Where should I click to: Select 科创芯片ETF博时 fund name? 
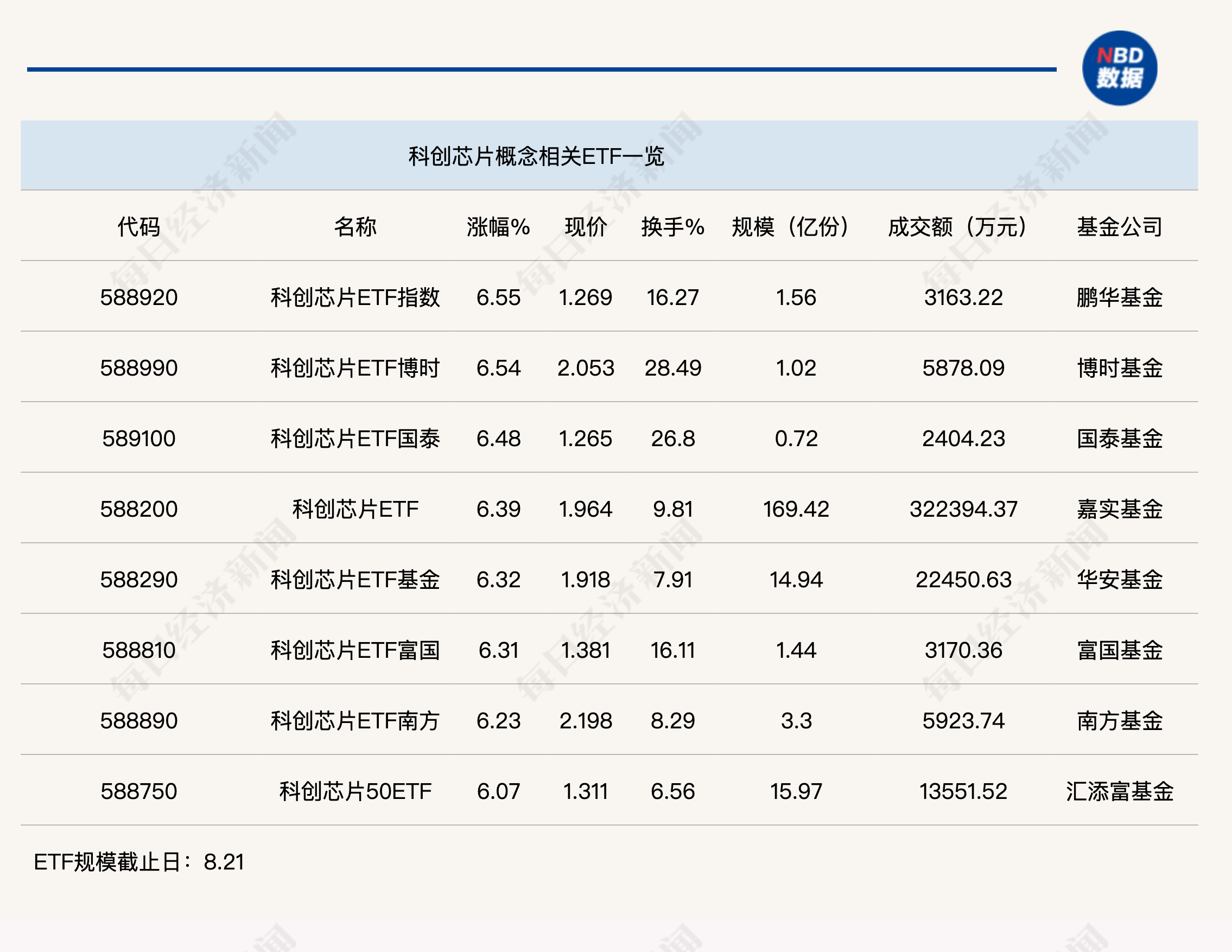(355, 367)
